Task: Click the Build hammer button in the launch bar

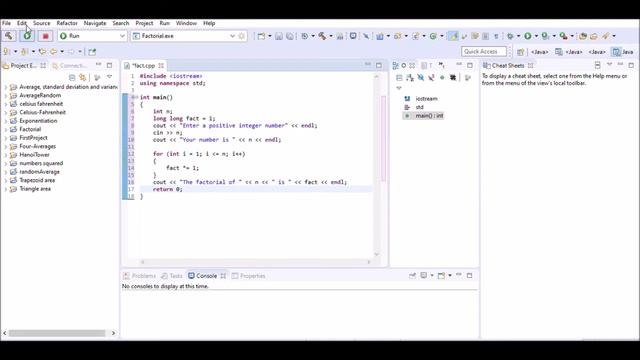Action: (x=9, y=36)
